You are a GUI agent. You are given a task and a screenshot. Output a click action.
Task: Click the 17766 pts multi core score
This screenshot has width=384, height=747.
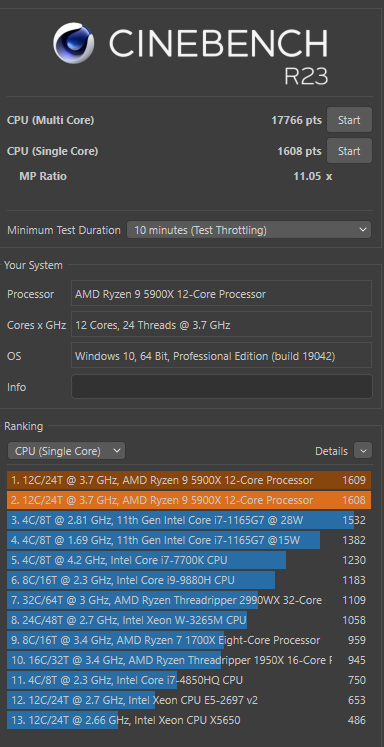coord(296,120)
